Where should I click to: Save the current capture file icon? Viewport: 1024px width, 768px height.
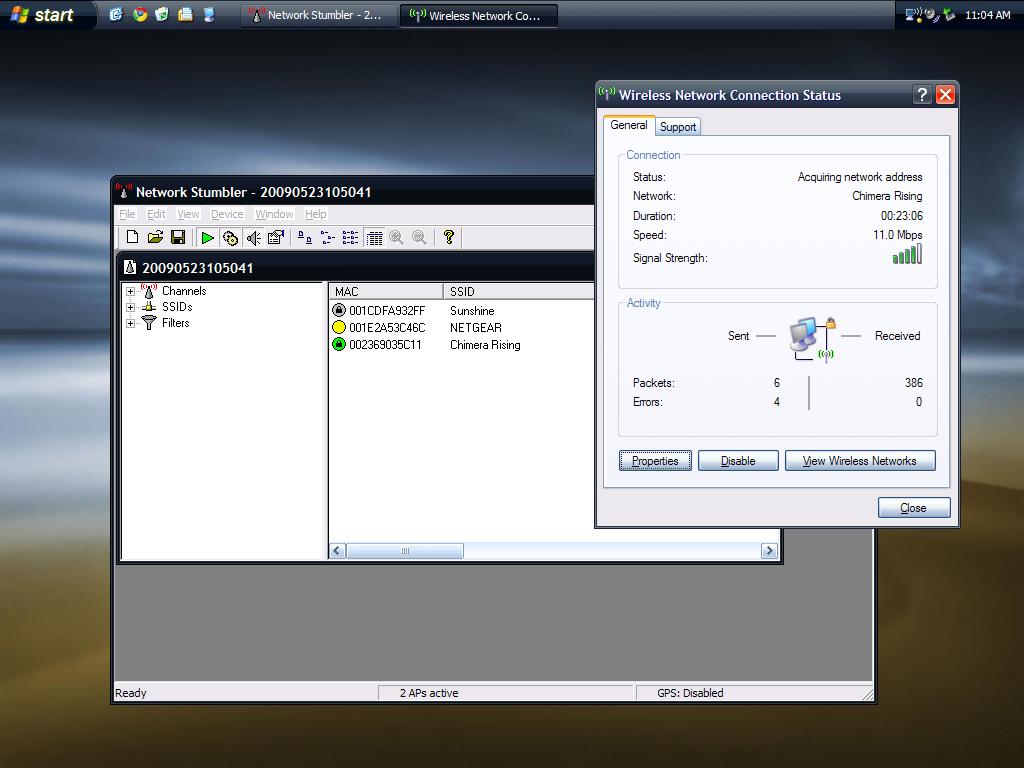[x=178, y=237]
